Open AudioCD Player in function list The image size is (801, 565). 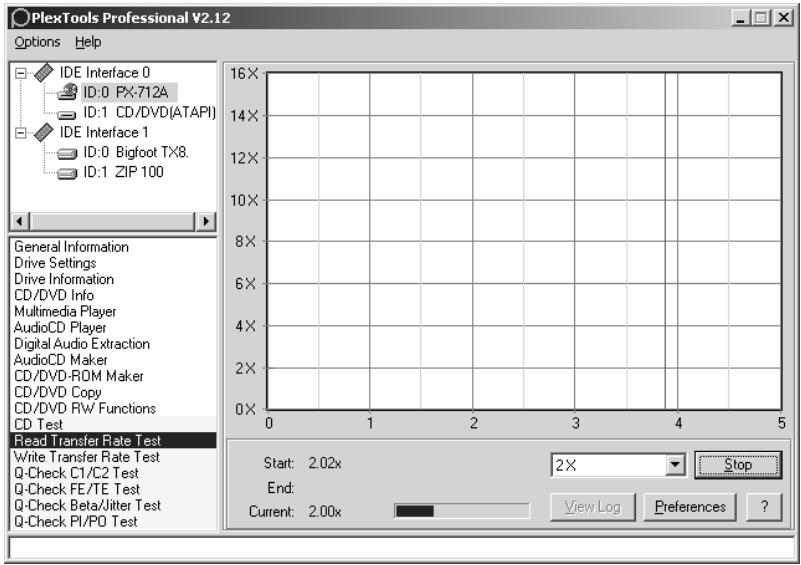tap(60, 327)
